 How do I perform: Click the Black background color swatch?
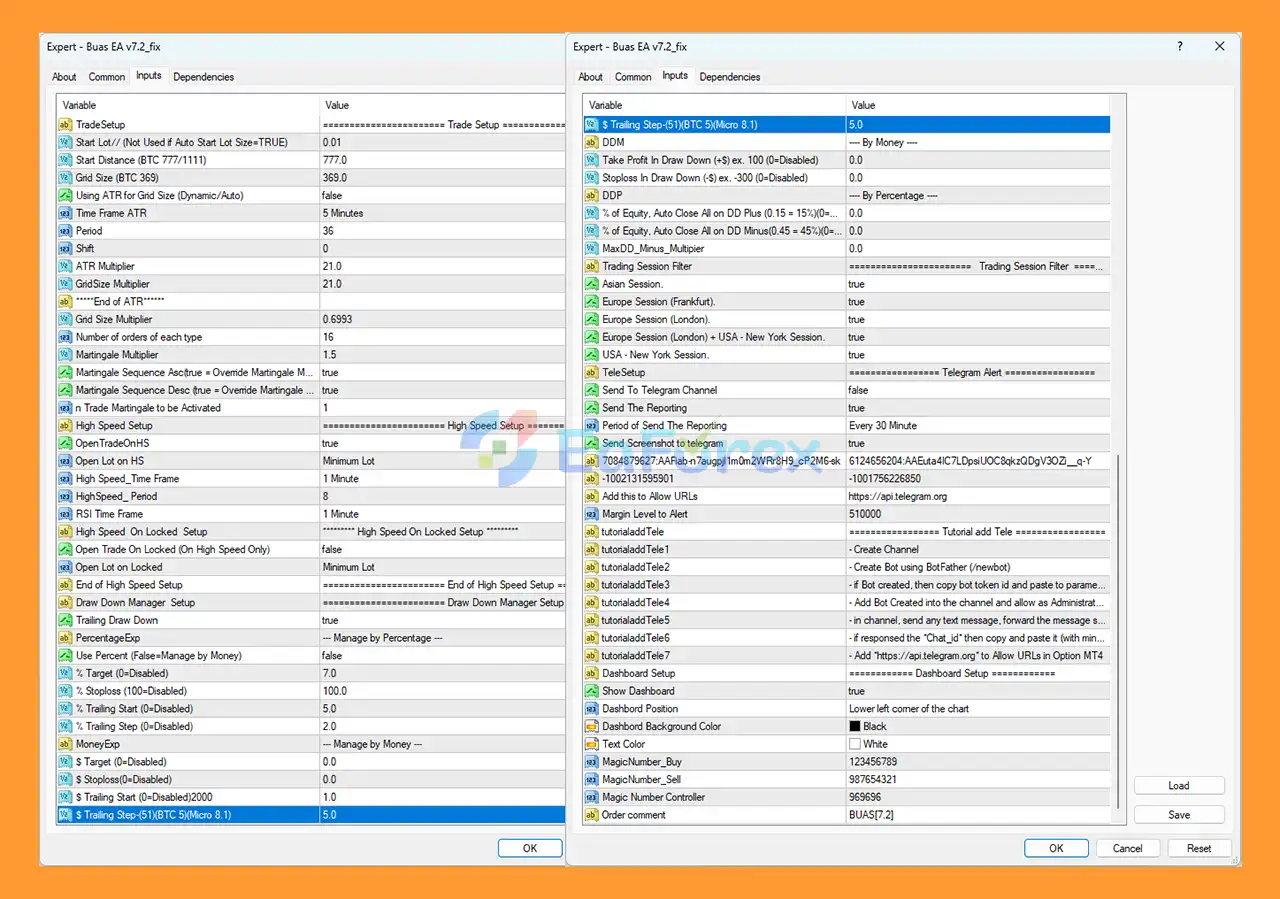[854, 727]
